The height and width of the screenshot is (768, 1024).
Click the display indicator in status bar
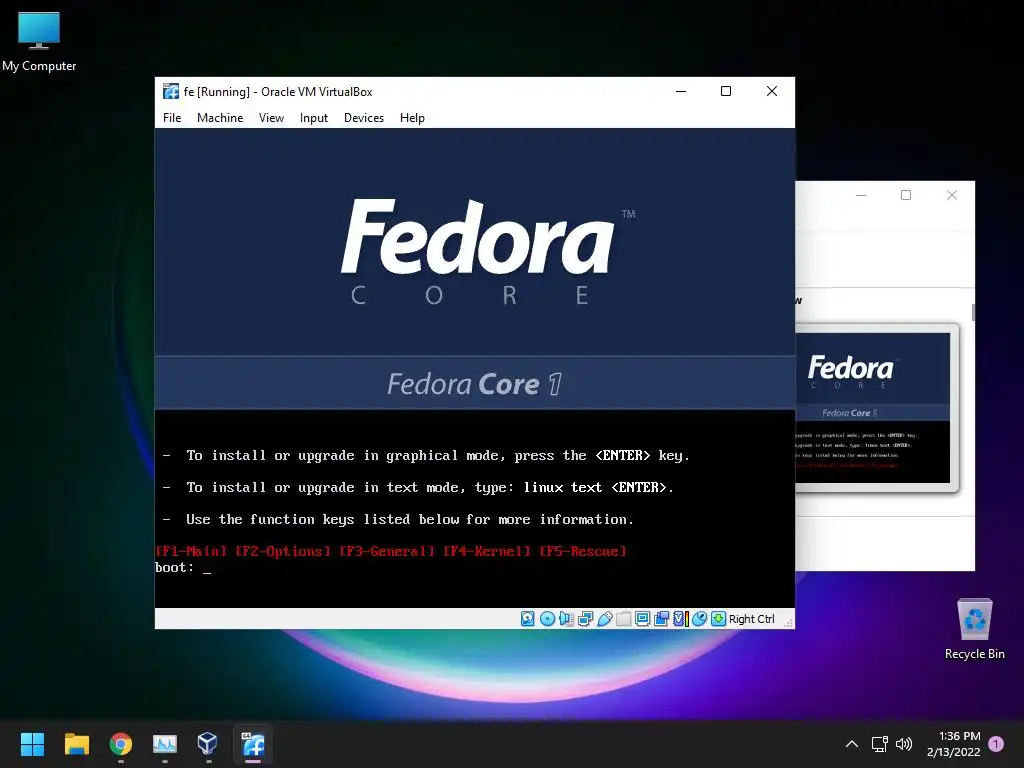pyautogui.click(x=642, y=618)
